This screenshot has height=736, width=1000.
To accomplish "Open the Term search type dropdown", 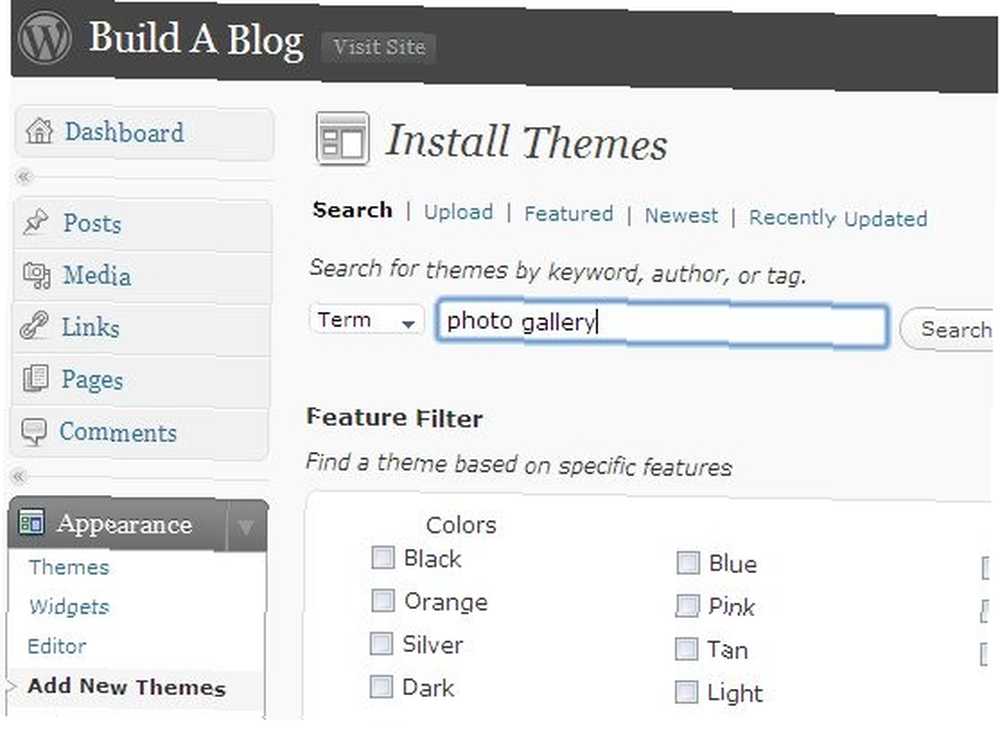I will point(367,320).
